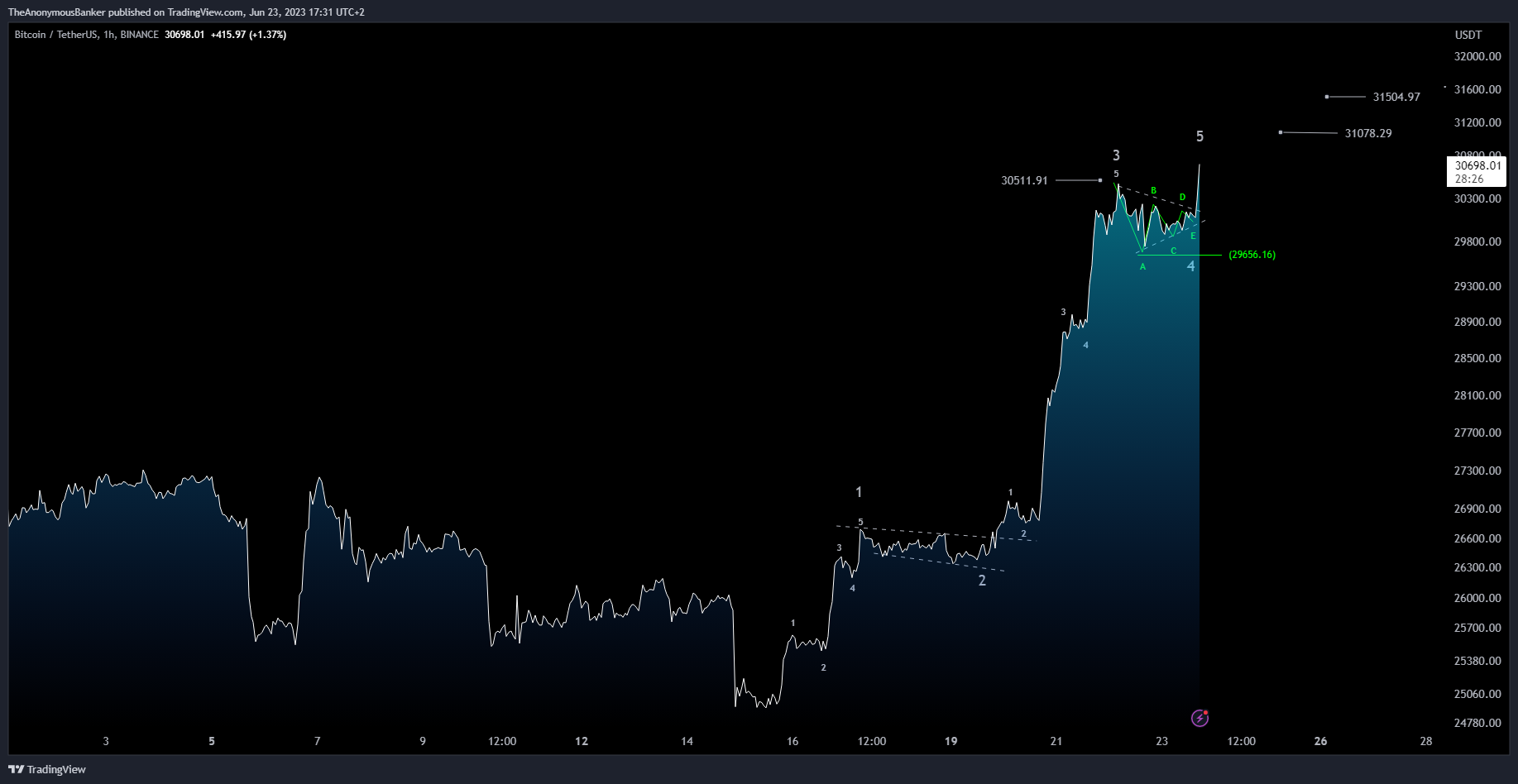Click the green wave B label

(x=1153, y=191)
